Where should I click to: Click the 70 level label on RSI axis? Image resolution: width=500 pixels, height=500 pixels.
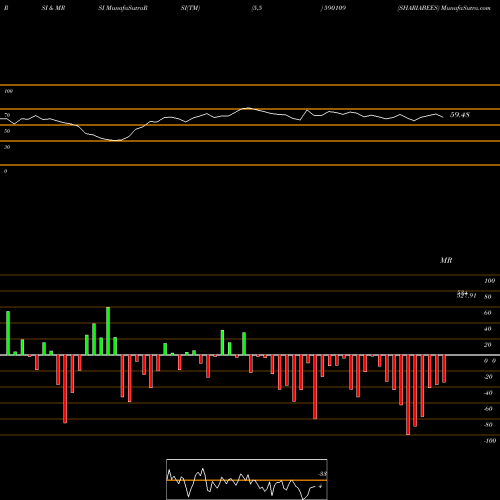7,115
